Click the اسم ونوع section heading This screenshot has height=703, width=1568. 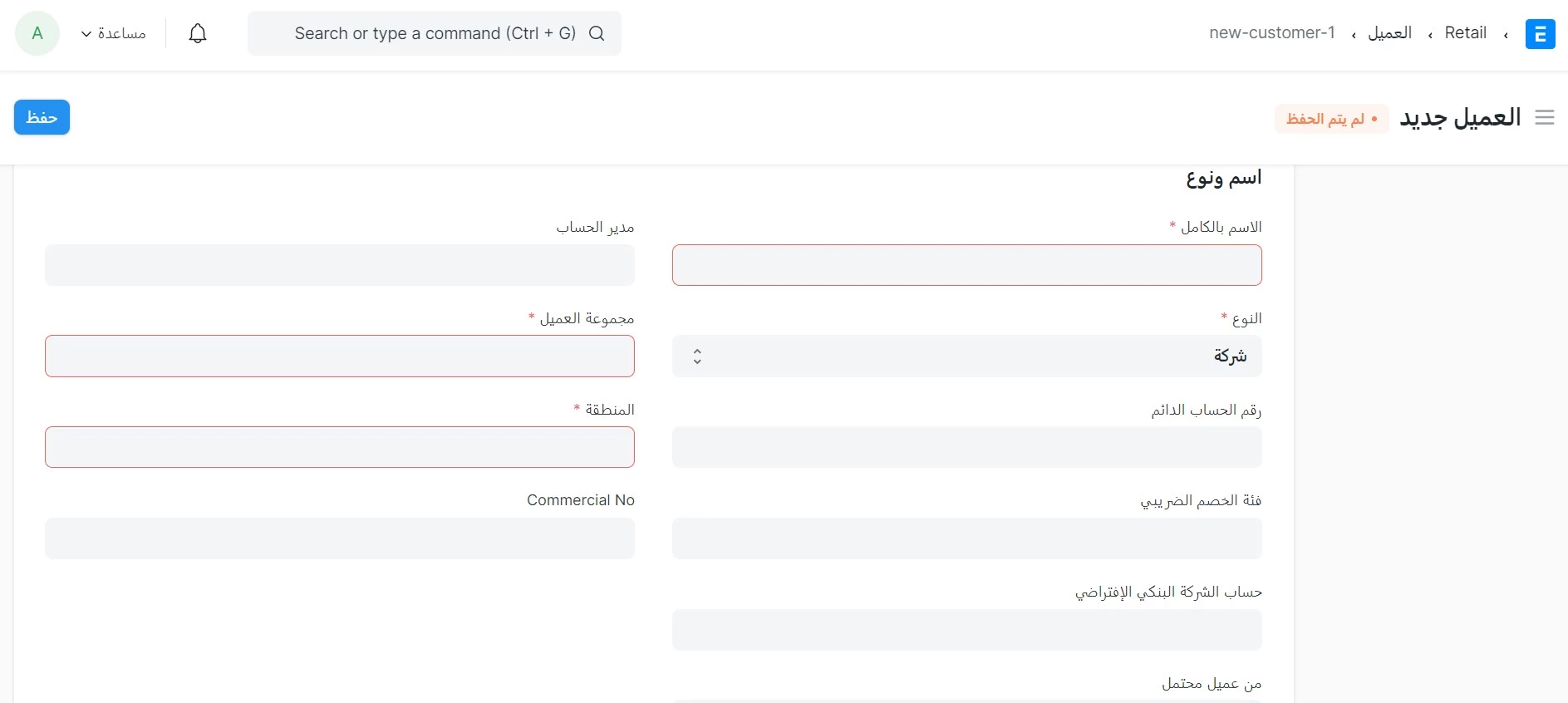[x=1224, y=178]
